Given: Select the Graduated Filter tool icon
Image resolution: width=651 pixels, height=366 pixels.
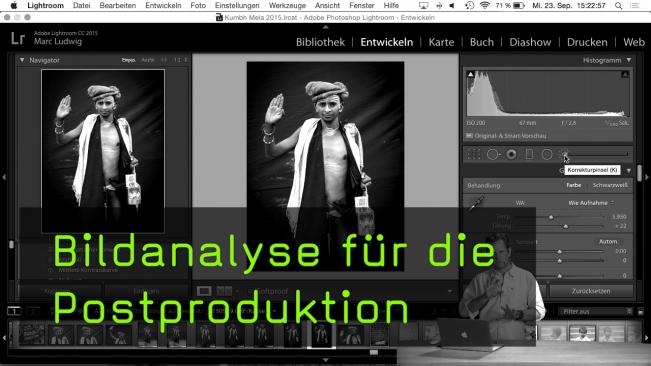Looking at the screenshot, I should click(x=529, y=154).
